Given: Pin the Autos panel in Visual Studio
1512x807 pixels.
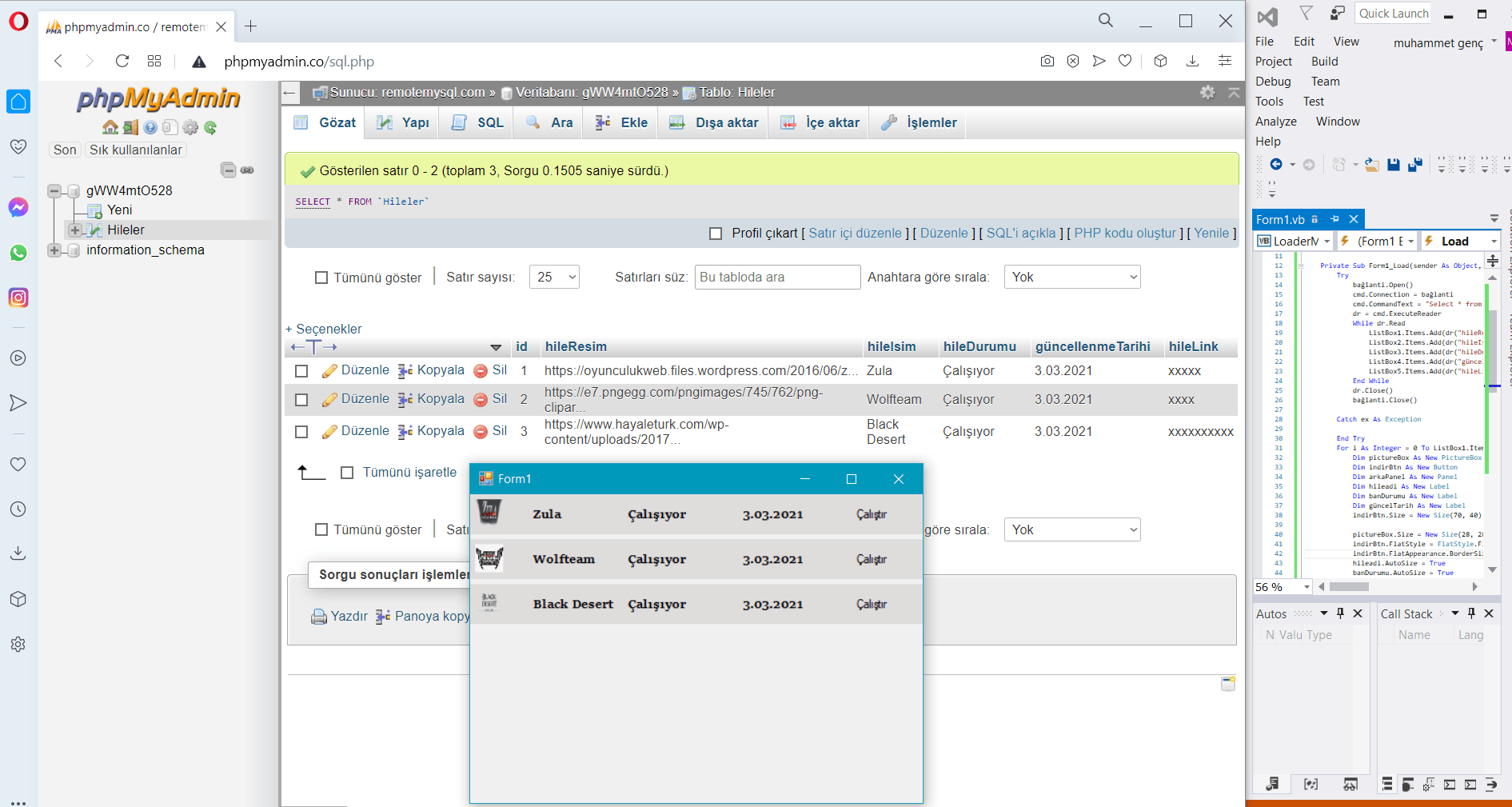Looking at the screenshot, I should pos(1341,613).
